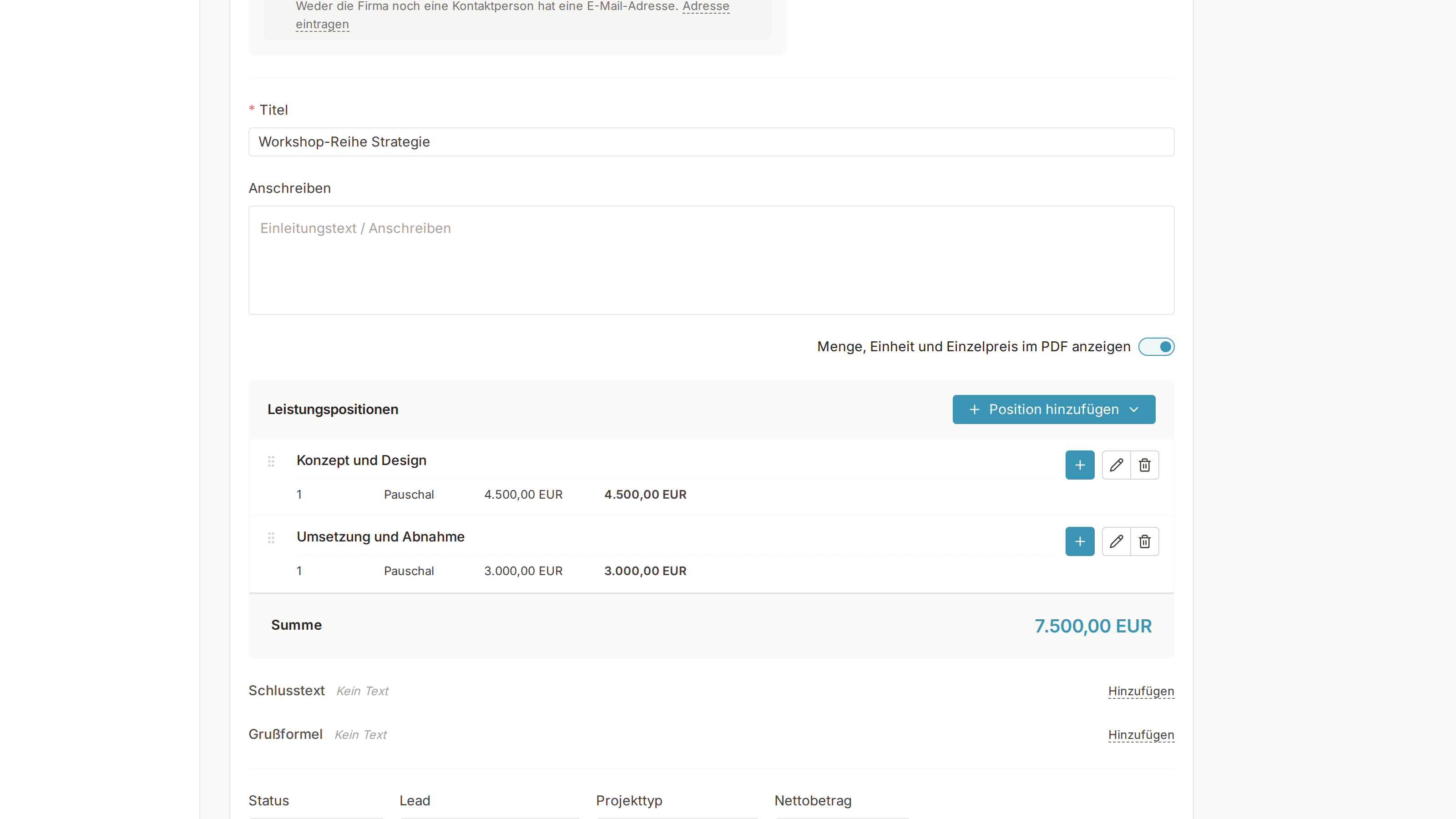Delete the Konzept und Design position
The height and width of the screenshot is (819, 1456).
click(1145, 465)
